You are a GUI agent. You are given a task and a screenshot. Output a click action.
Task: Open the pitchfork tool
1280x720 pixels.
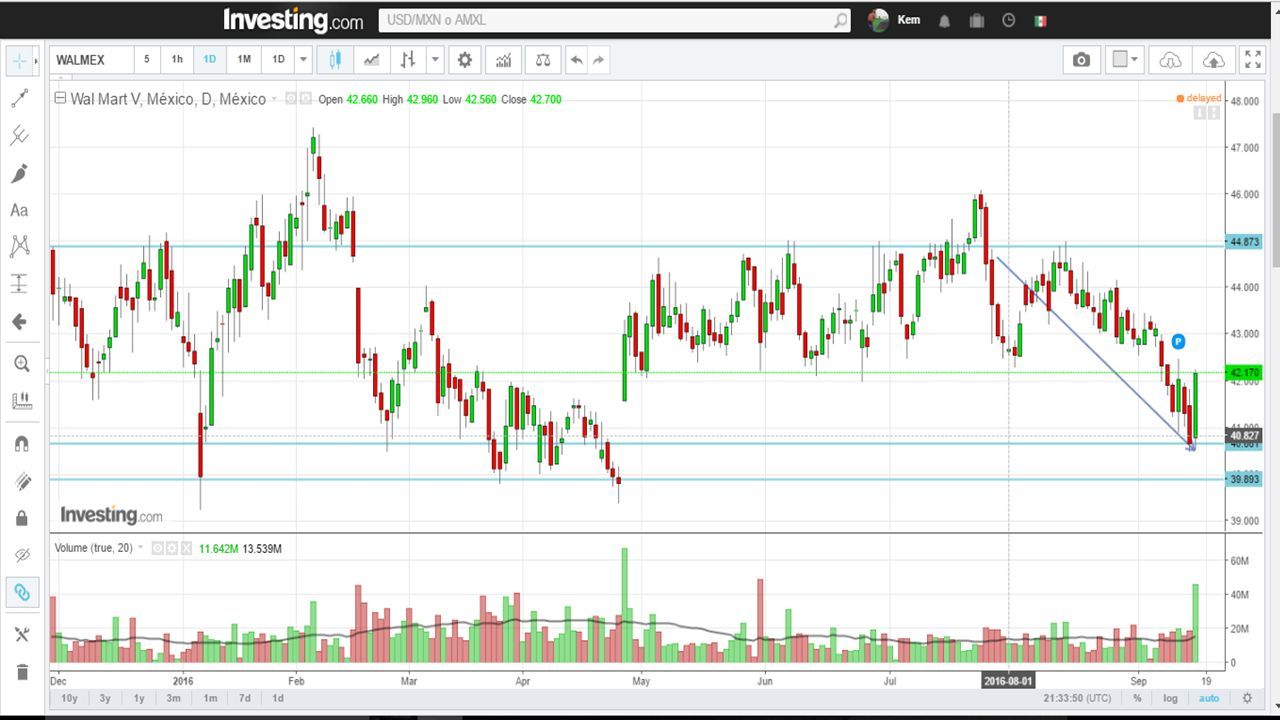(x=20, y=135)
